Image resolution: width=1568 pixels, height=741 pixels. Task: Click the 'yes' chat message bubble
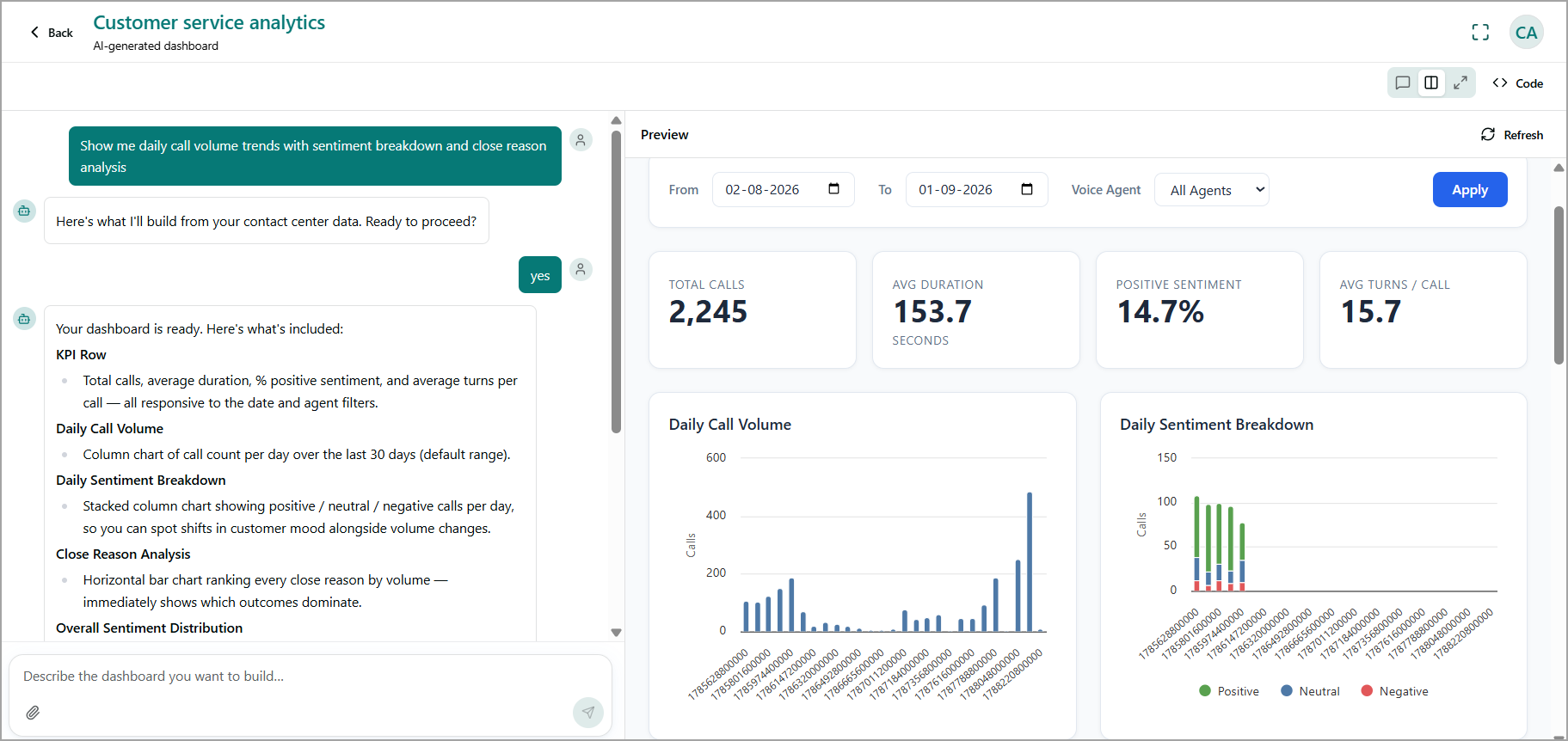[540, 275]
